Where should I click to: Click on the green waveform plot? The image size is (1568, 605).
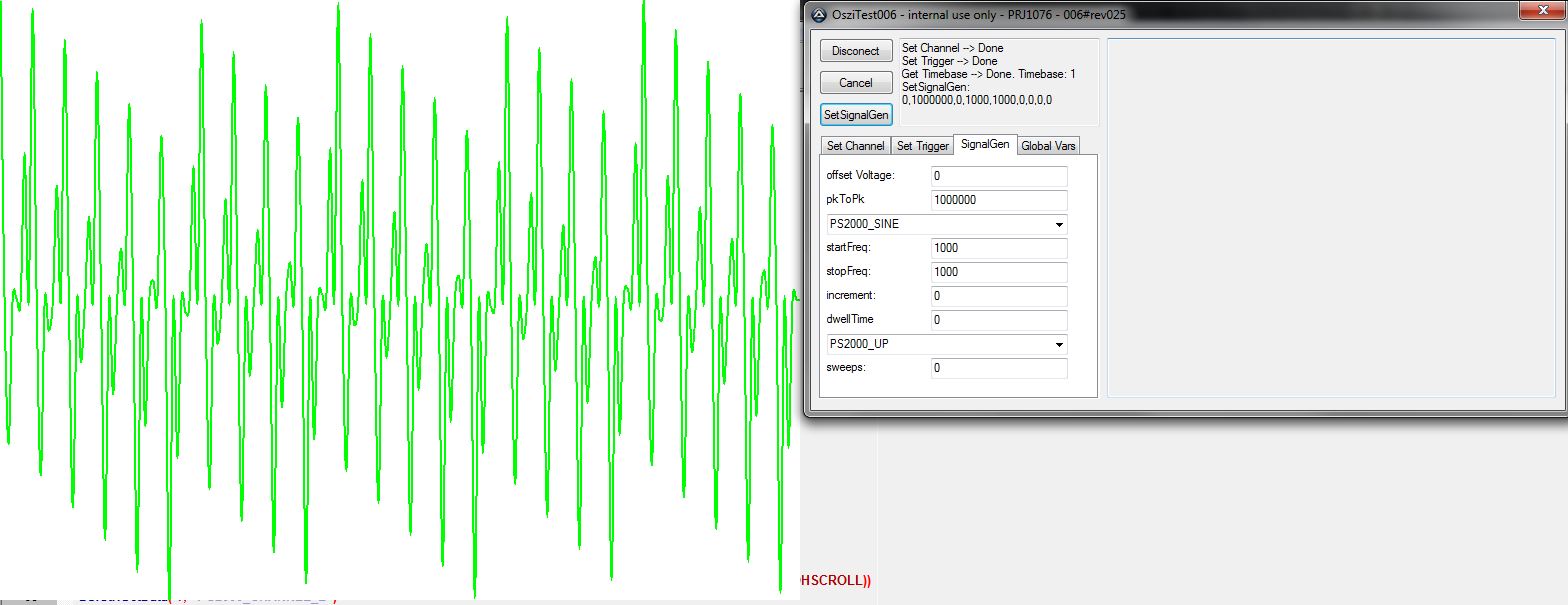click(400, 300)
